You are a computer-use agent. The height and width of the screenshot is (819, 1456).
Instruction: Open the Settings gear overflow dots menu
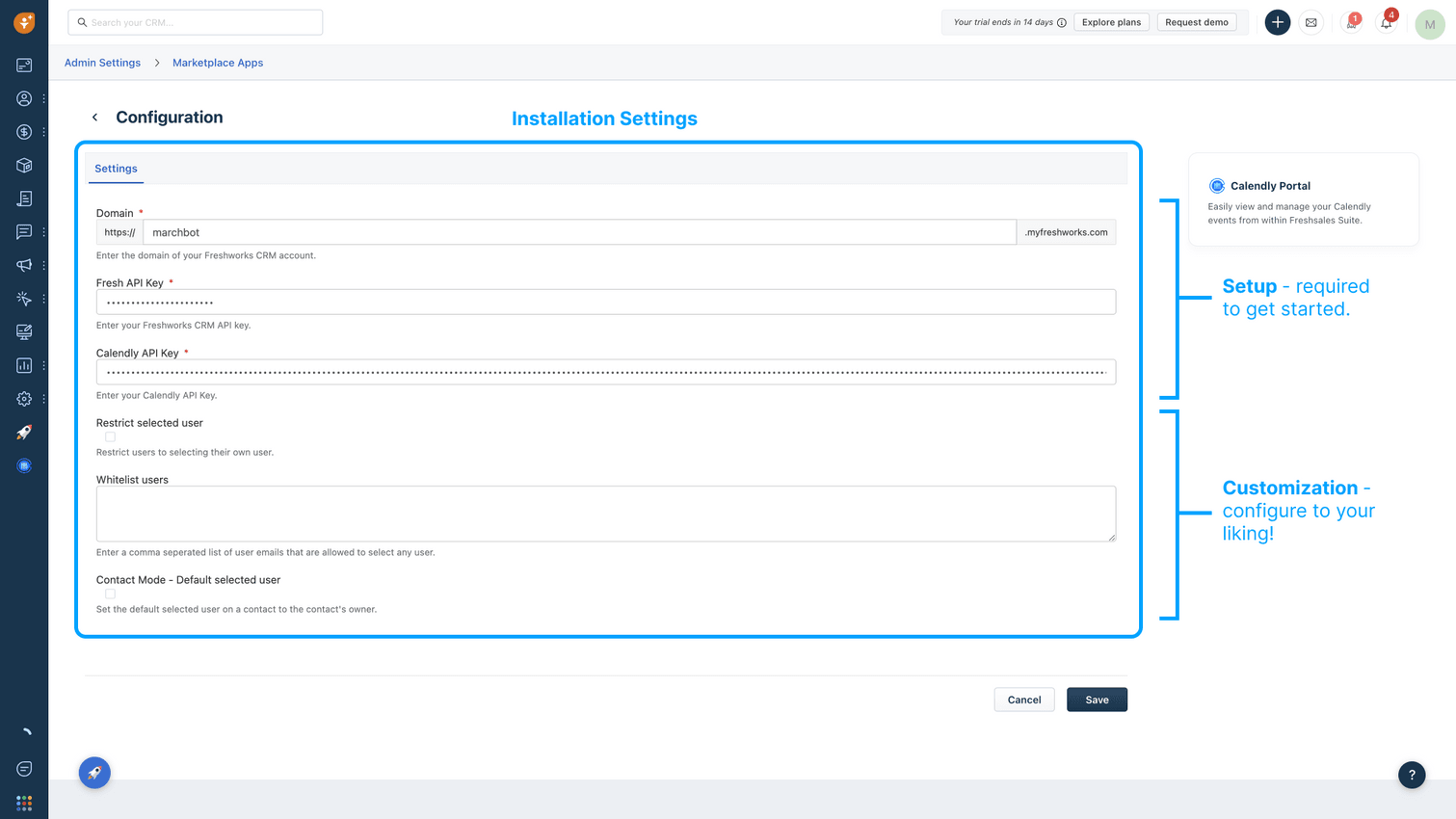pyautogui.click(x=42, y=398)
